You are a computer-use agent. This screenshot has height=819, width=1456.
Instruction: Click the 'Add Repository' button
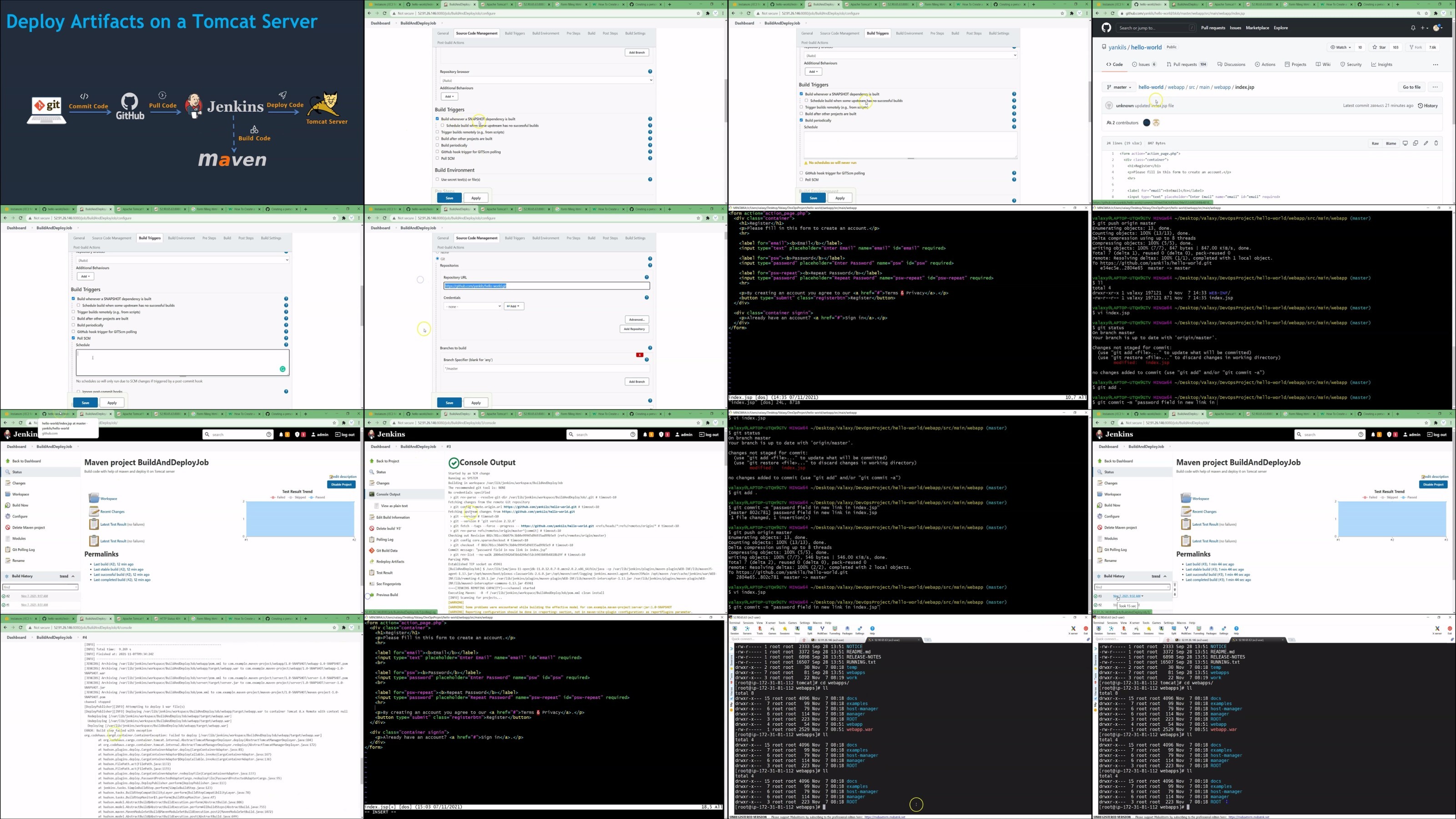(x=634, y=329)
